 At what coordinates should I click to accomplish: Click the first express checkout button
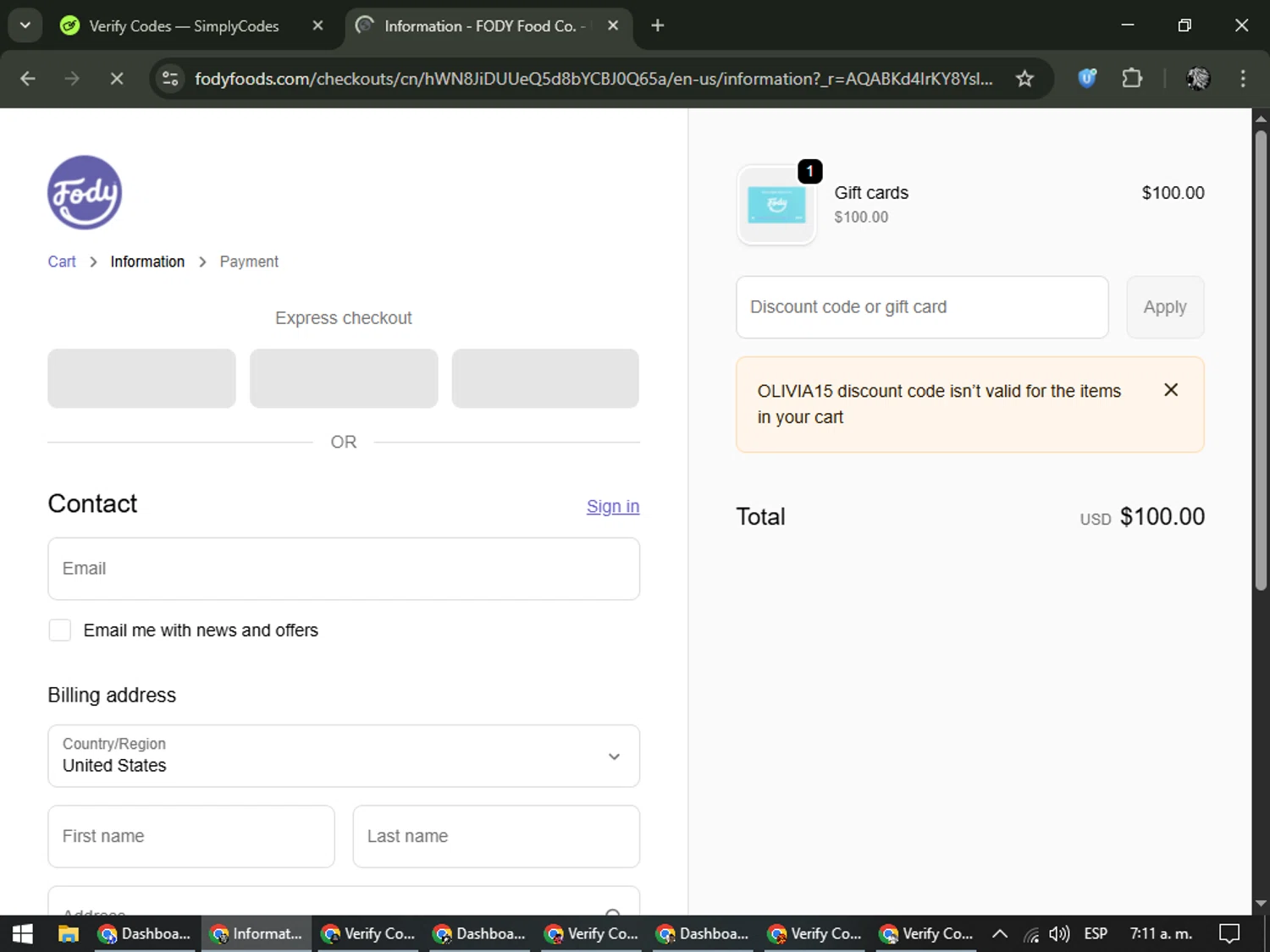tap(141, 378)
